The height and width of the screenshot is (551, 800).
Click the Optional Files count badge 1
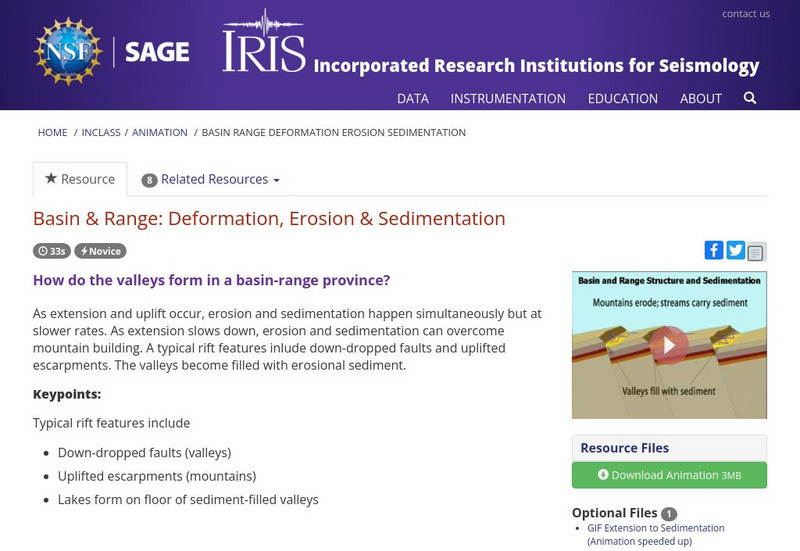(x=669, y=514)
